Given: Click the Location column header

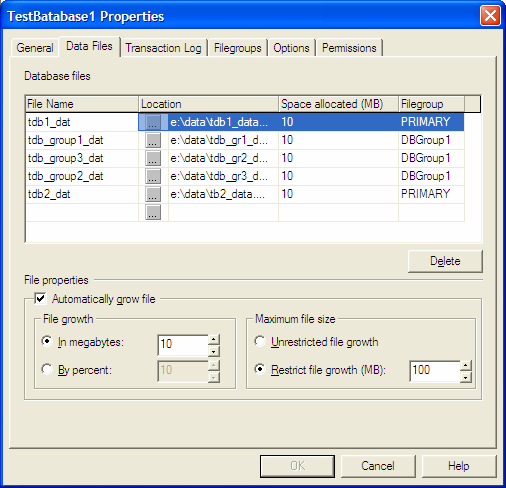Looking at the screenshot, I should [209, 104].
